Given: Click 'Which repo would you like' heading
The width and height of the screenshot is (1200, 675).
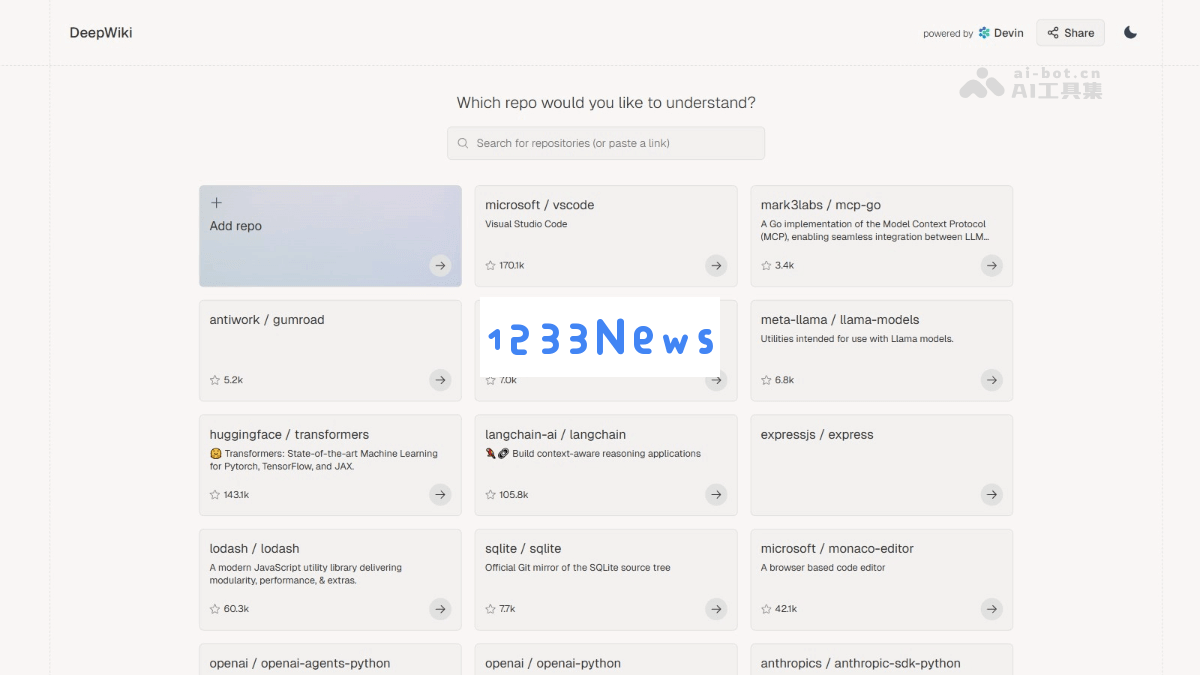Looking at the screenshot, I should [x=606, y=103].
